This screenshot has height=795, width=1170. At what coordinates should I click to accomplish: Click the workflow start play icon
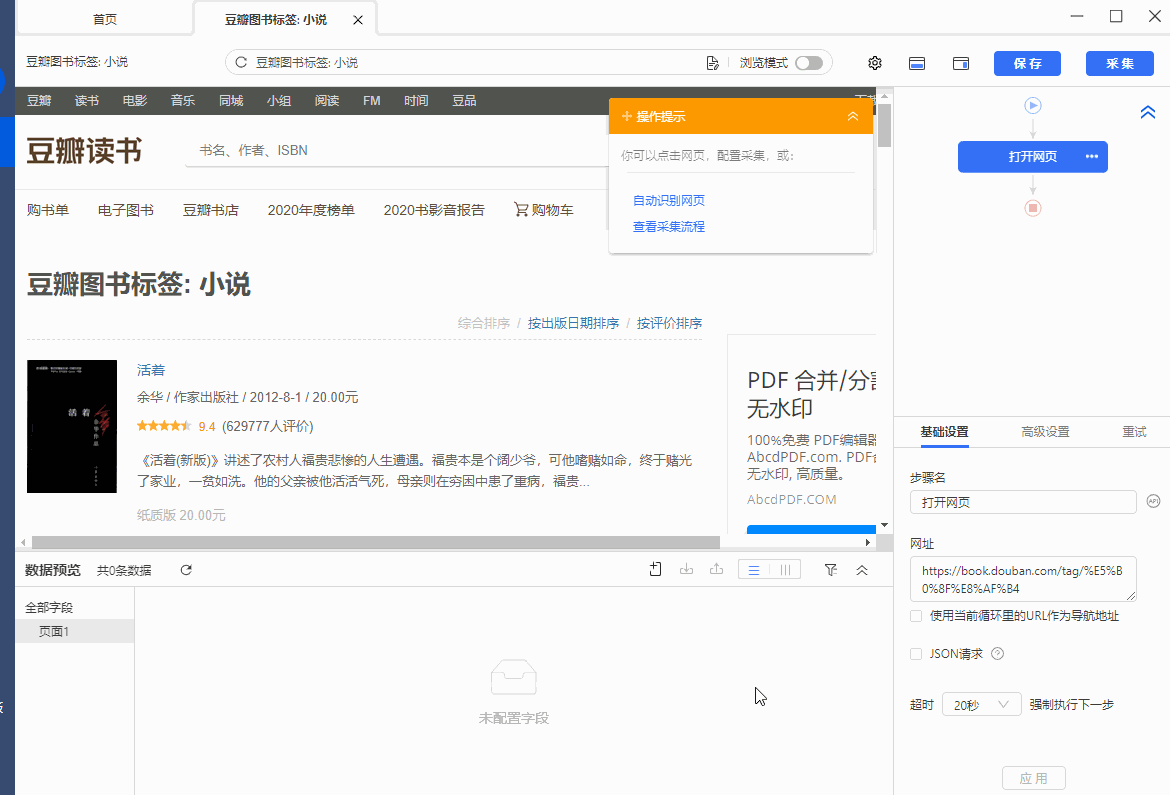click(x=1033, y=105)
